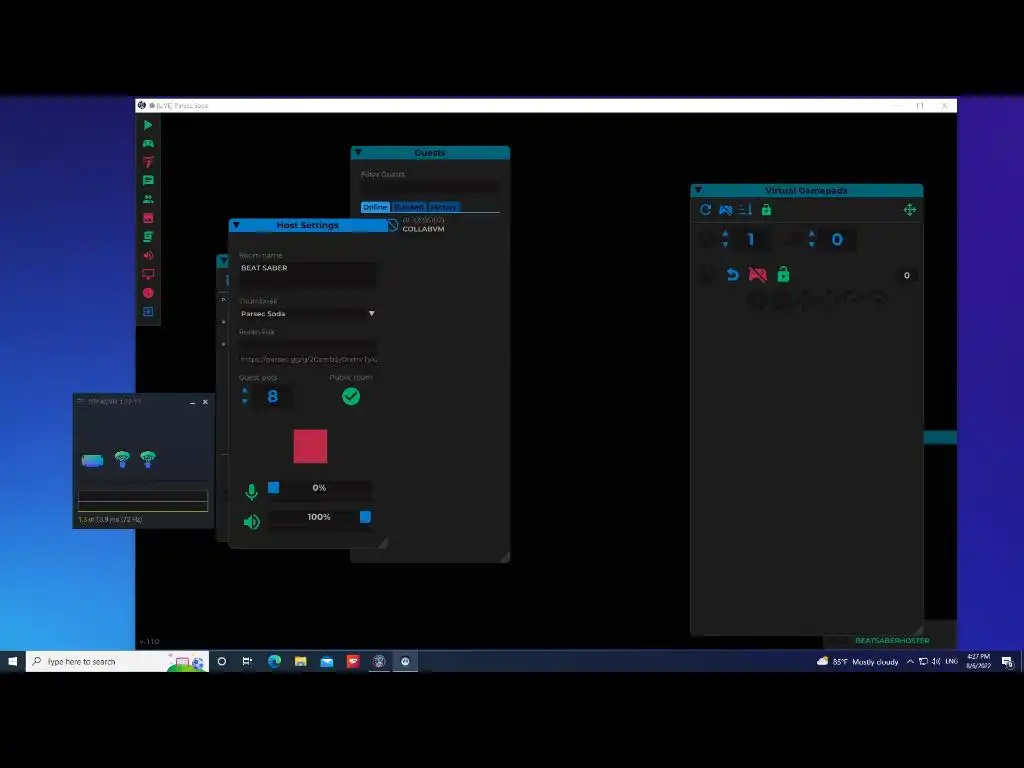Collapse the Guests panel
The height and width of the screenshot is (768, 1024).
pos(358,153)
